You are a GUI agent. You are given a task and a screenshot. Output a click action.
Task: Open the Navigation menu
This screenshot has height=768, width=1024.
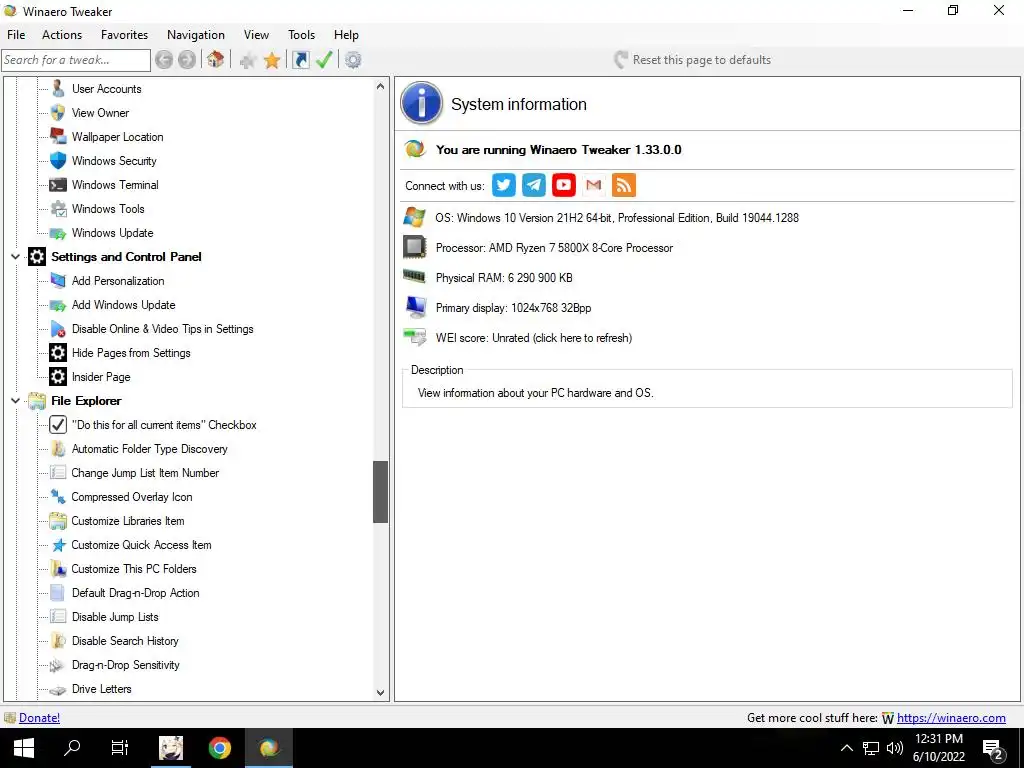[196, 35]
